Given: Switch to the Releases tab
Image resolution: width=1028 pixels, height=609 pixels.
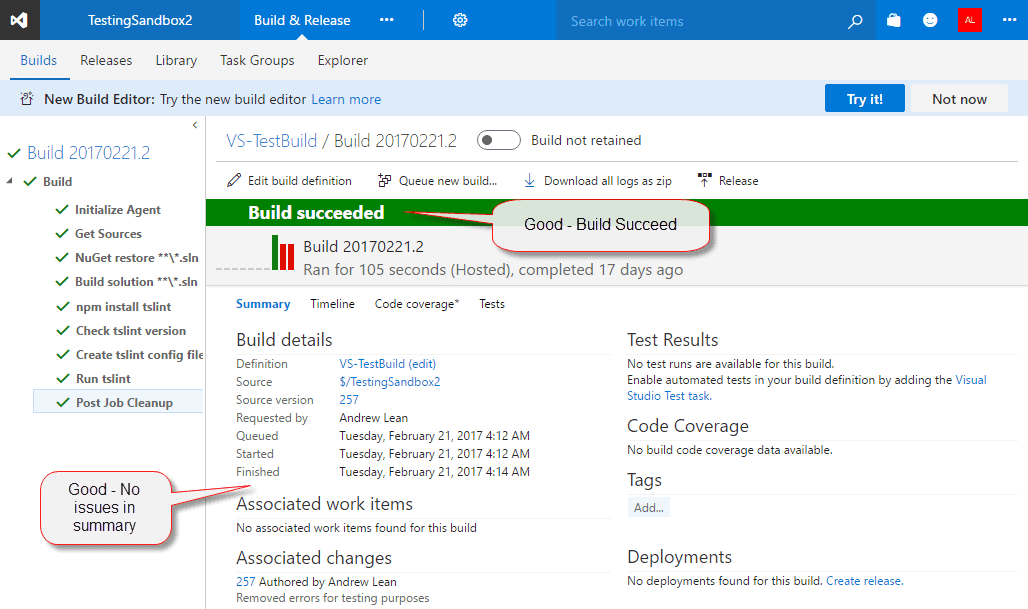Looking at the screenshot, I should (106, 61).
